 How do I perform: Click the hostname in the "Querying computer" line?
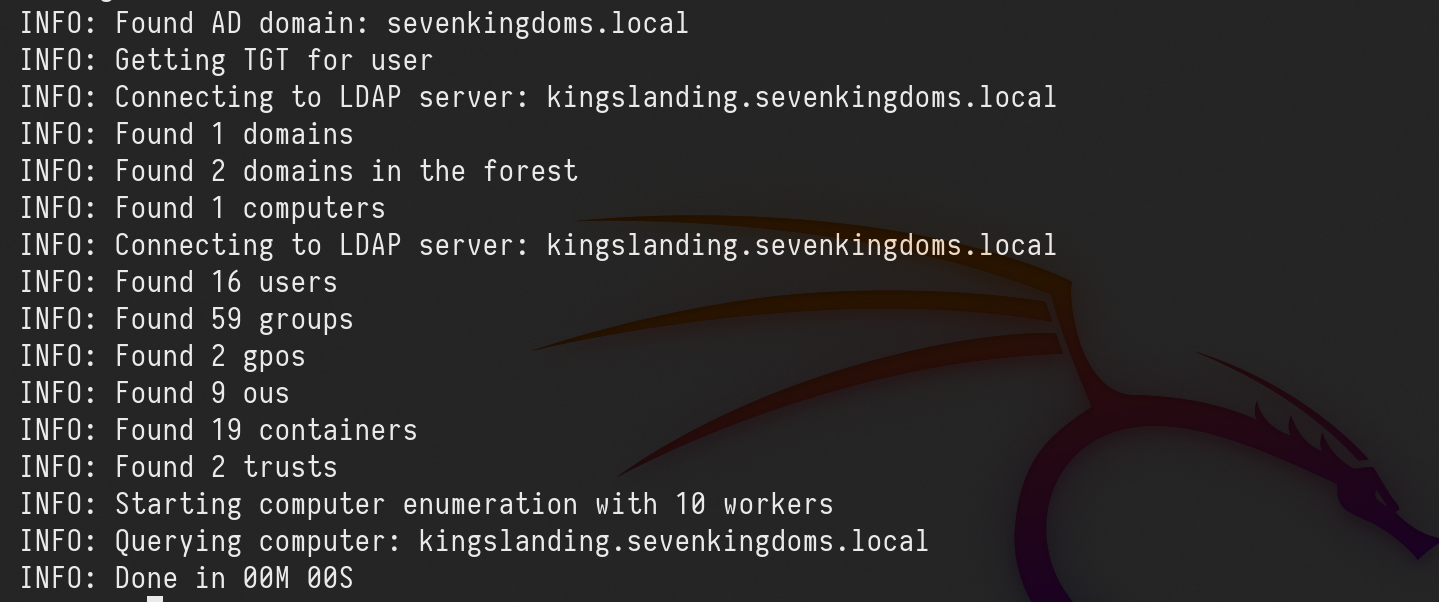(x=673, y=541)
